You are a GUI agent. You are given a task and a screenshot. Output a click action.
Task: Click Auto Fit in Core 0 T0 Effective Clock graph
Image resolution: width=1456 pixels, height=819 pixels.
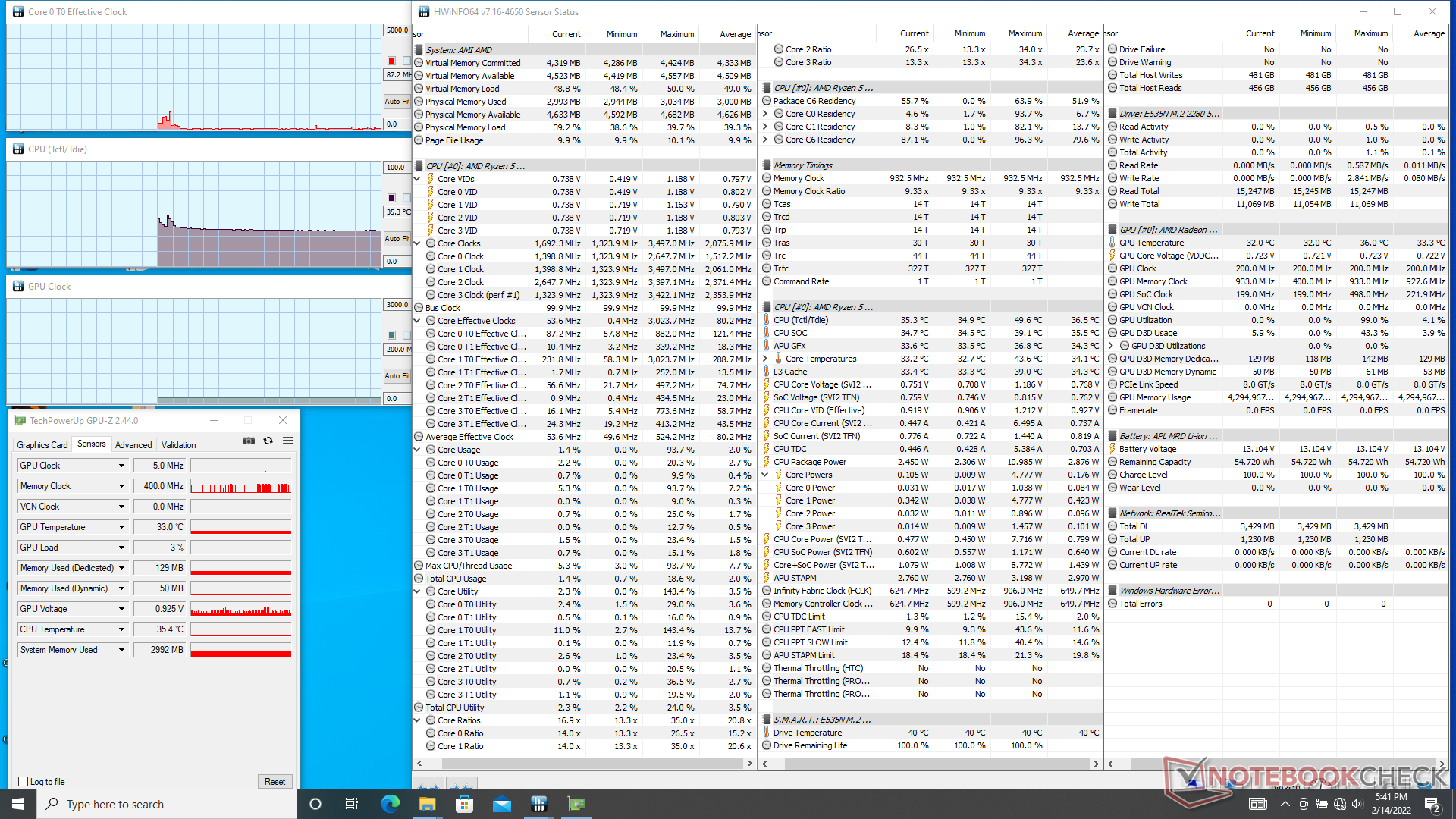pos(397,101)
